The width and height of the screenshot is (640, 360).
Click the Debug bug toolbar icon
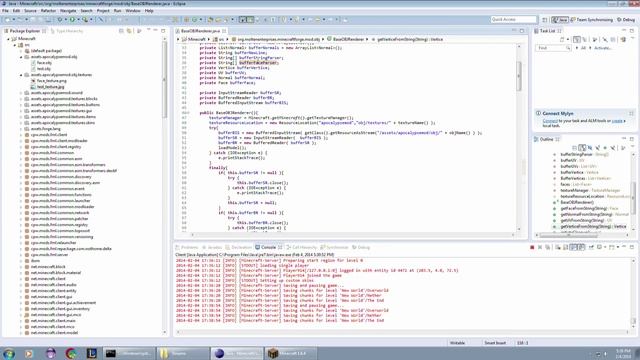pyautogui.click(x=60, y=20)
